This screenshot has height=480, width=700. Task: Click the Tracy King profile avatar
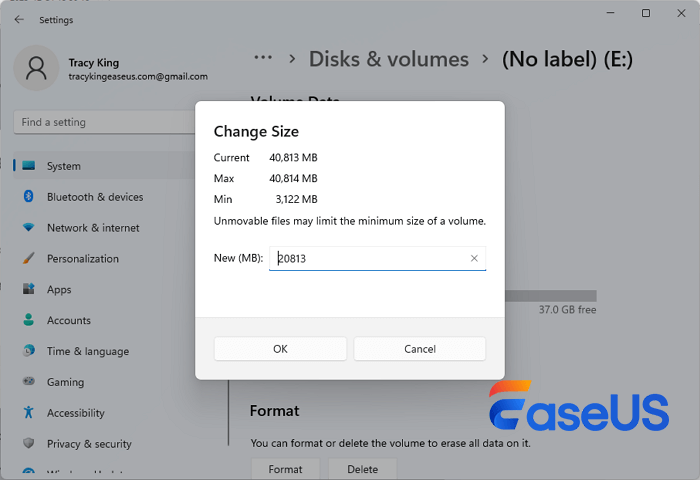click(36, 68)
